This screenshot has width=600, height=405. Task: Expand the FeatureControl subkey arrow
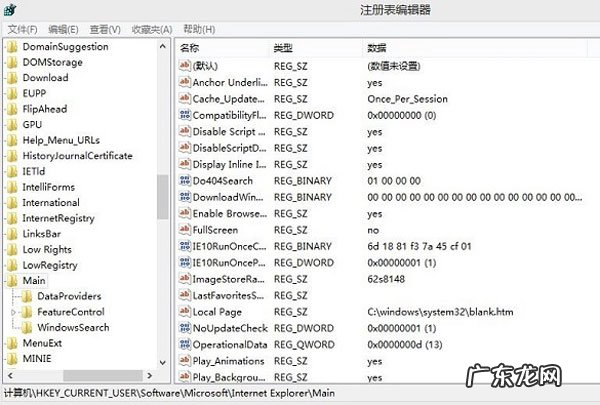point(13,312)
